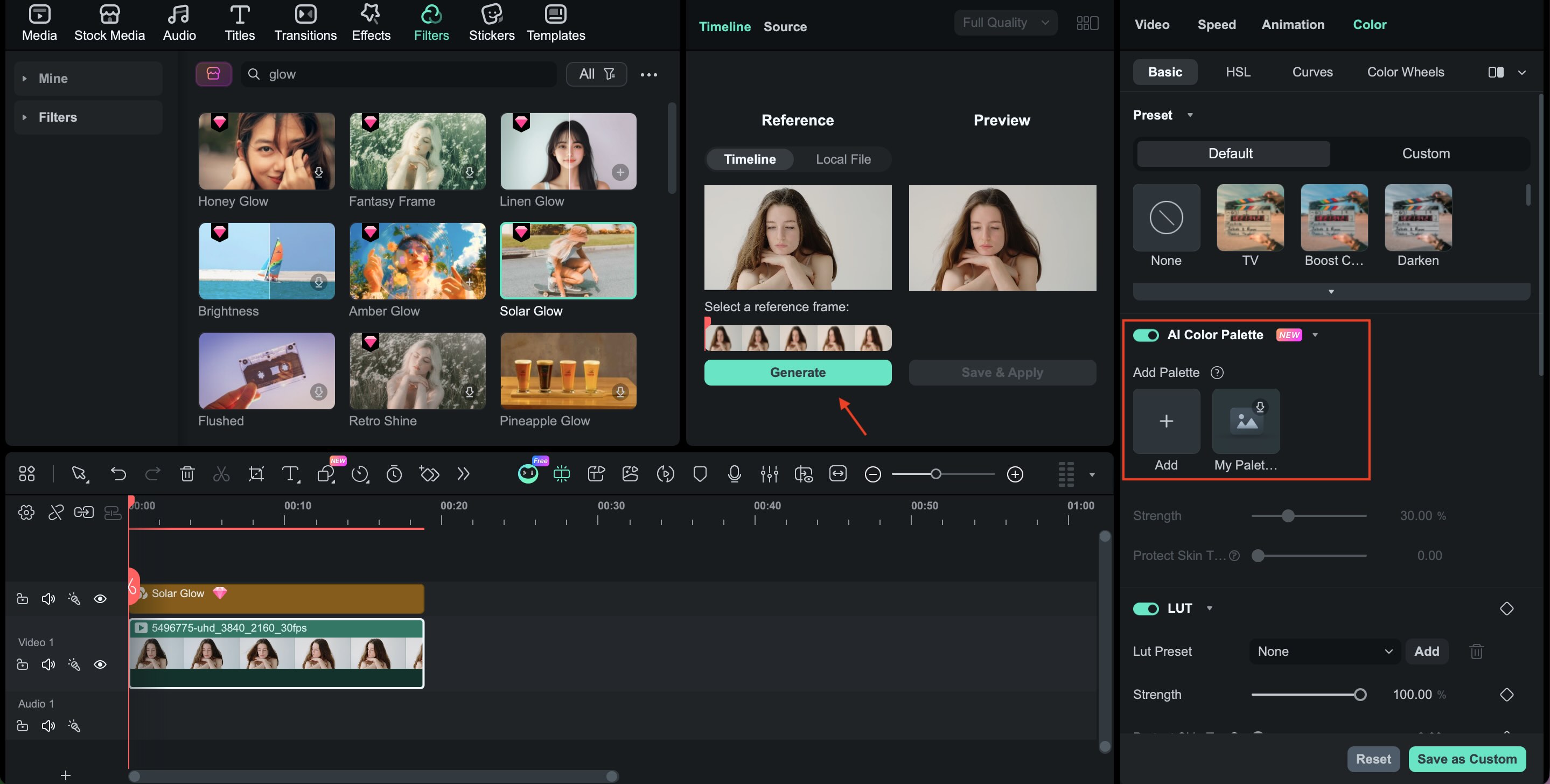Image resolution: width=1550 pixels, height=784 pixels.
Task: Disable the AI Color Palette toggle
Action: [1146, 335]
